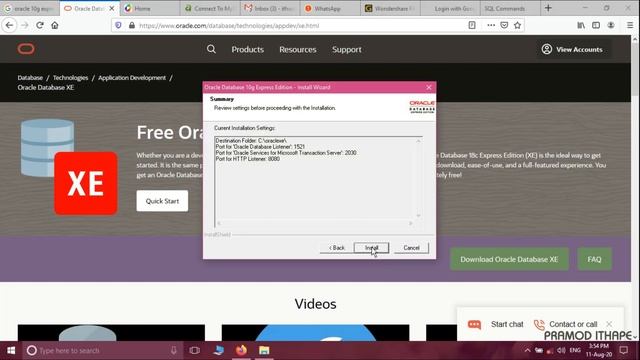Viewport: 640px width, 360px height.
Task: Open File Explorer from the taskbar
Action: (264, 350)
